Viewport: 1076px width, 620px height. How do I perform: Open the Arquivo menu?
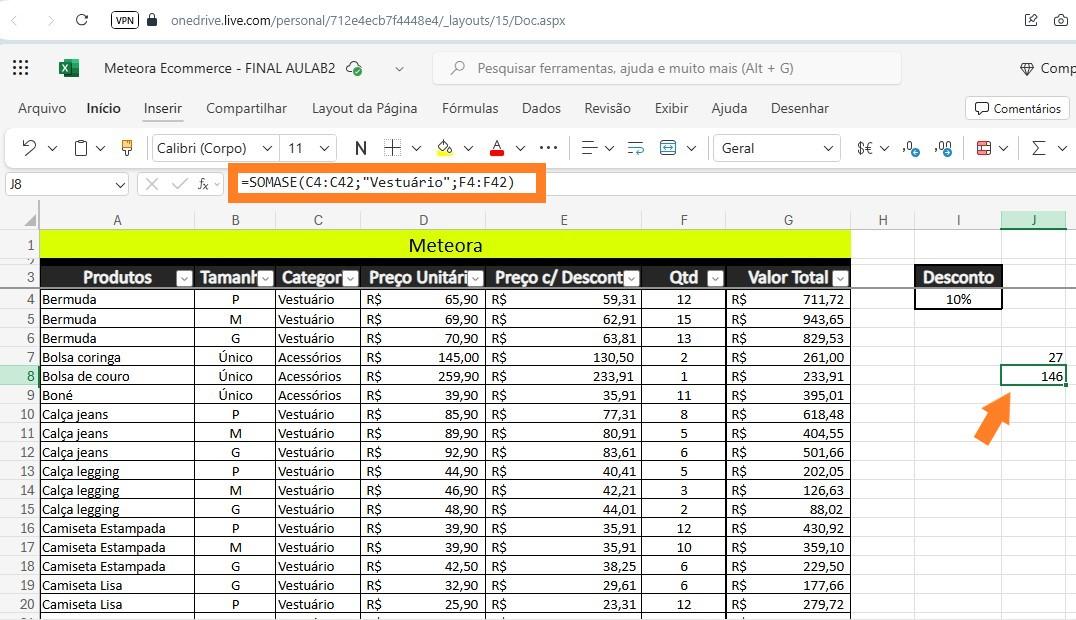[x=42, y=108]
